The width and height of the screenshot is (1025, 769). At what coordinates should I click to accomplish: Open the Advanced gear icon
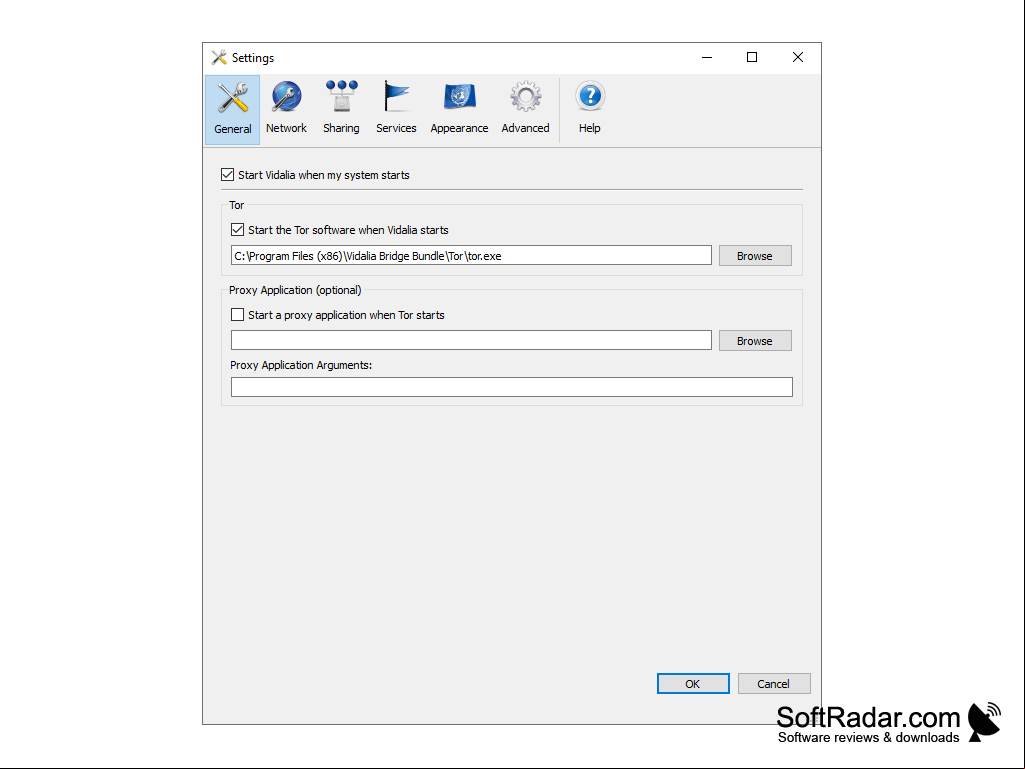pos(525,109)
